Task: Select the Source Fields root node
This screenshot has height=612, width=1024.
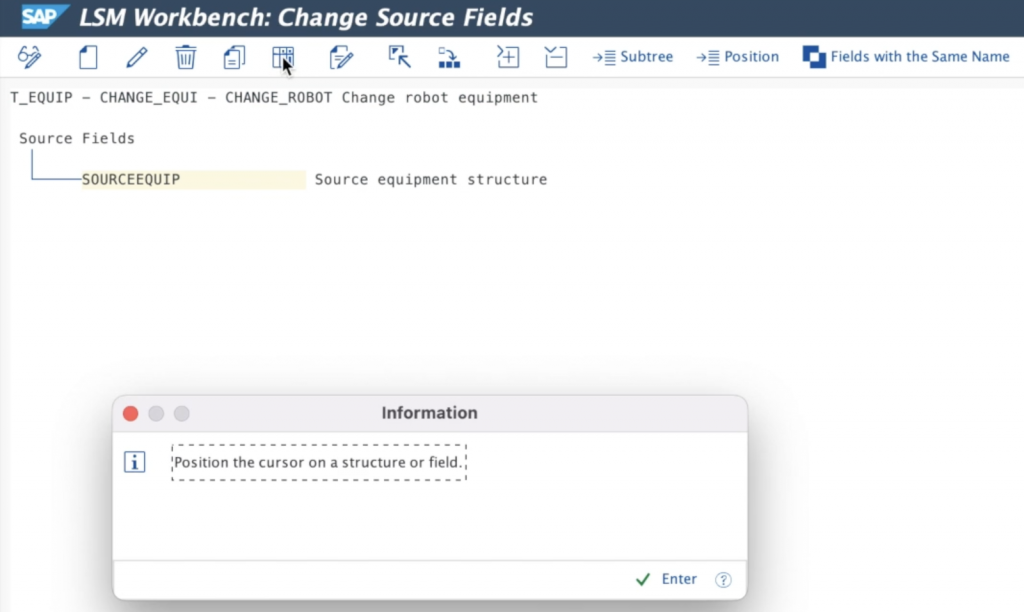Action: pyautogui.click(x=77, y=138)
